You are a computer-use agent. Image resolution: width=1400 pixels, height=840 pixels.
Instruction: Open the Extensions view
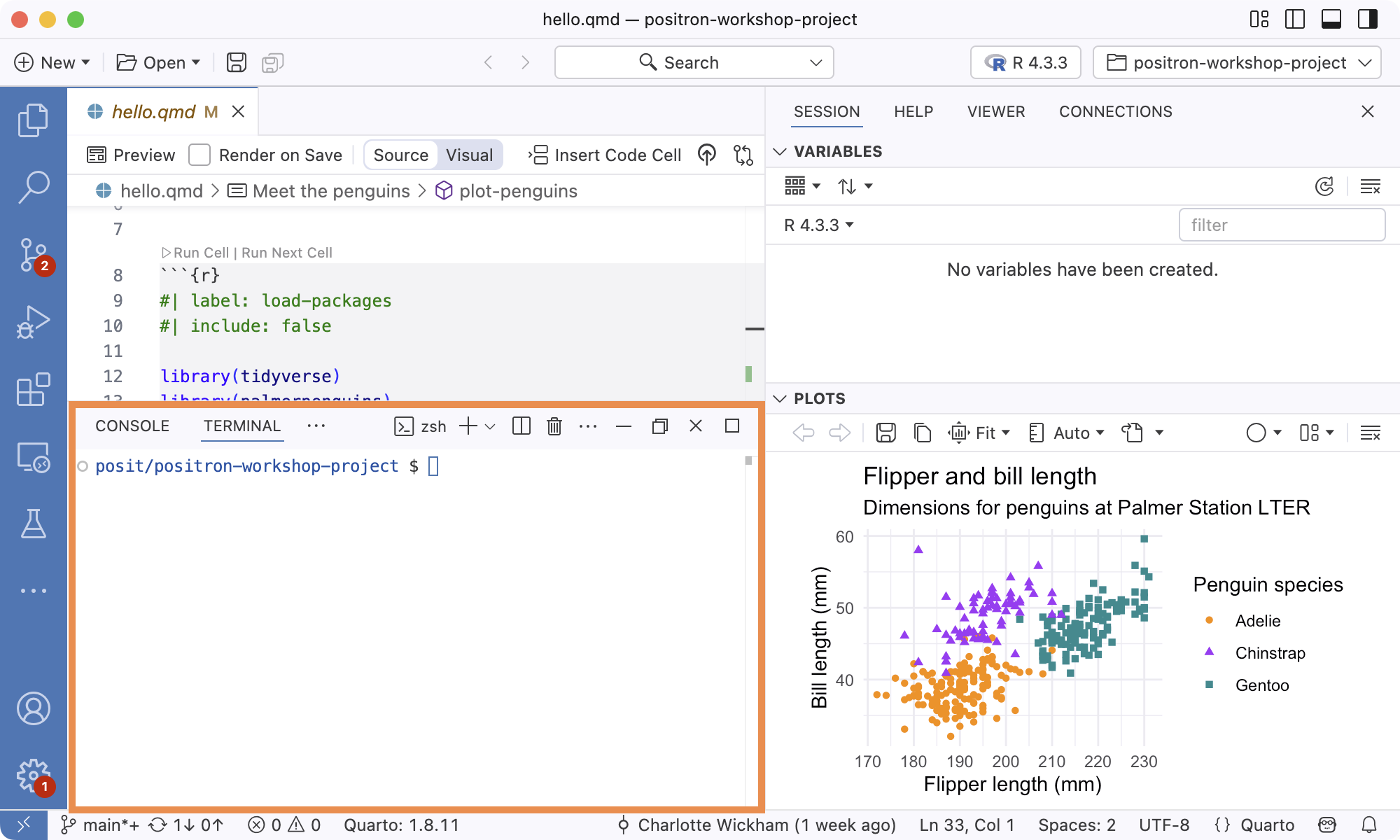(33, 389)
